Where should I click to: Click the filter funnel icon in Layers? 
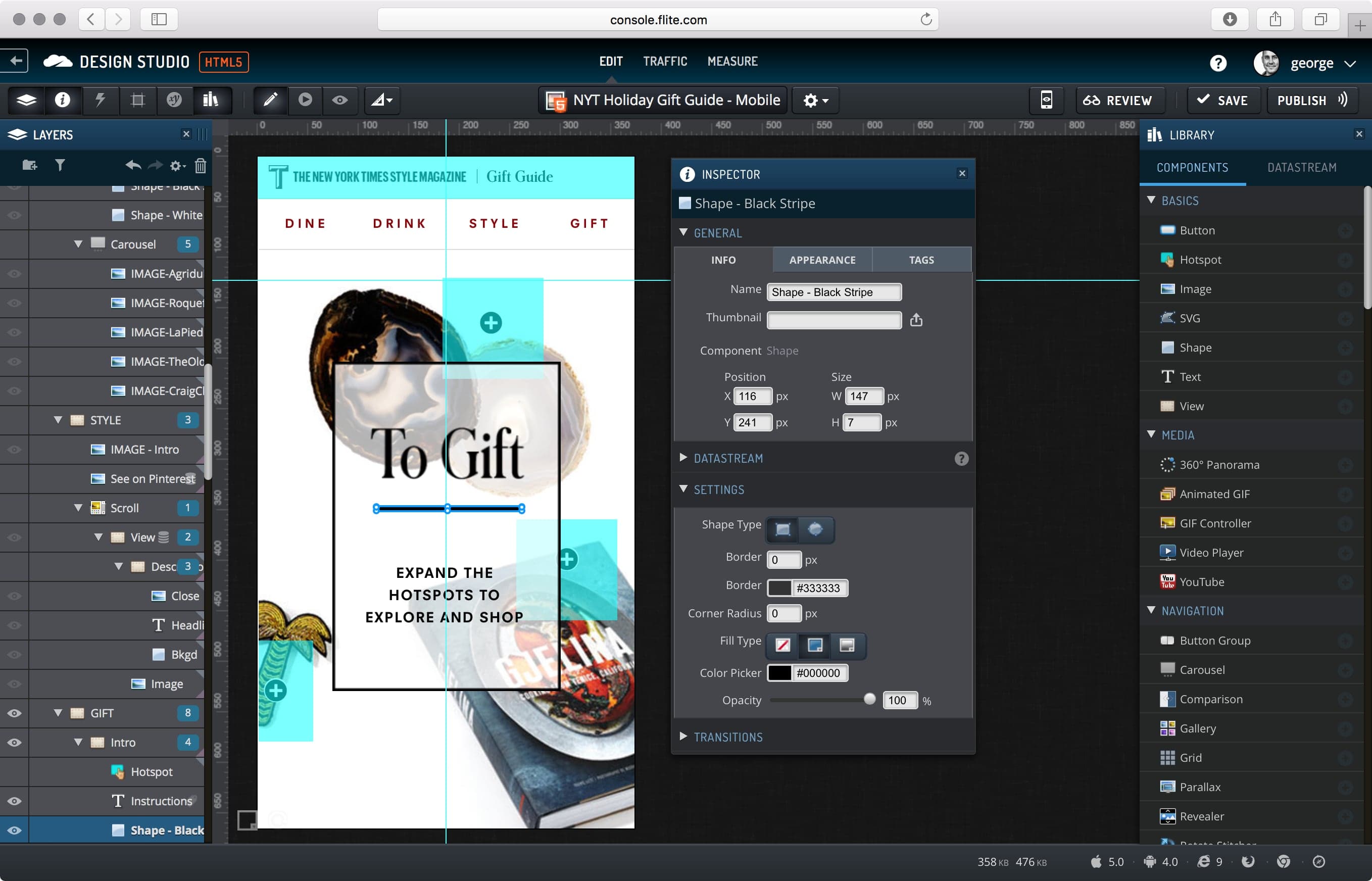[60, 165]
